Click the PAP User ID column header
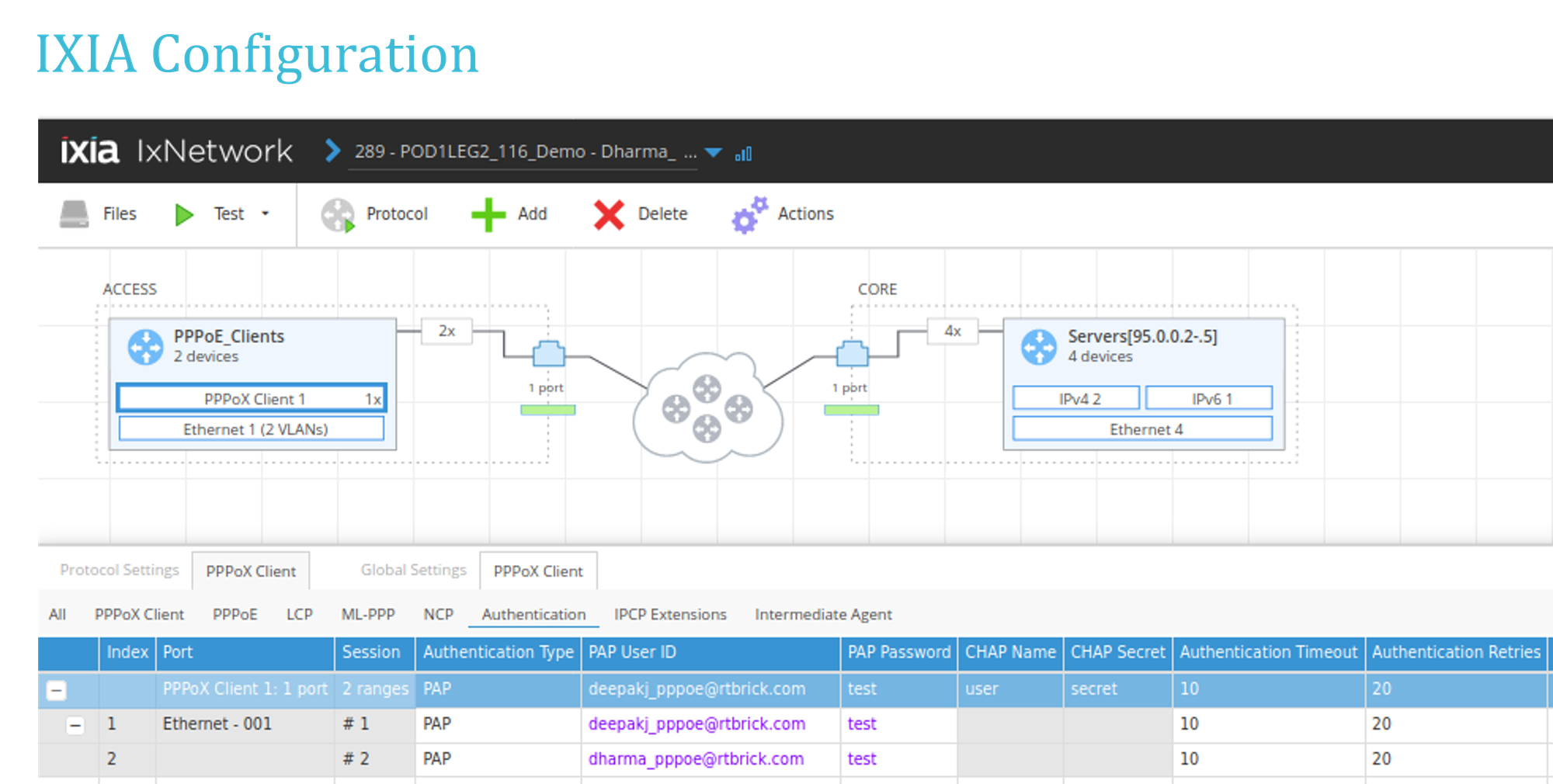This screenshot has width=1553, height=784. (710, 653)
